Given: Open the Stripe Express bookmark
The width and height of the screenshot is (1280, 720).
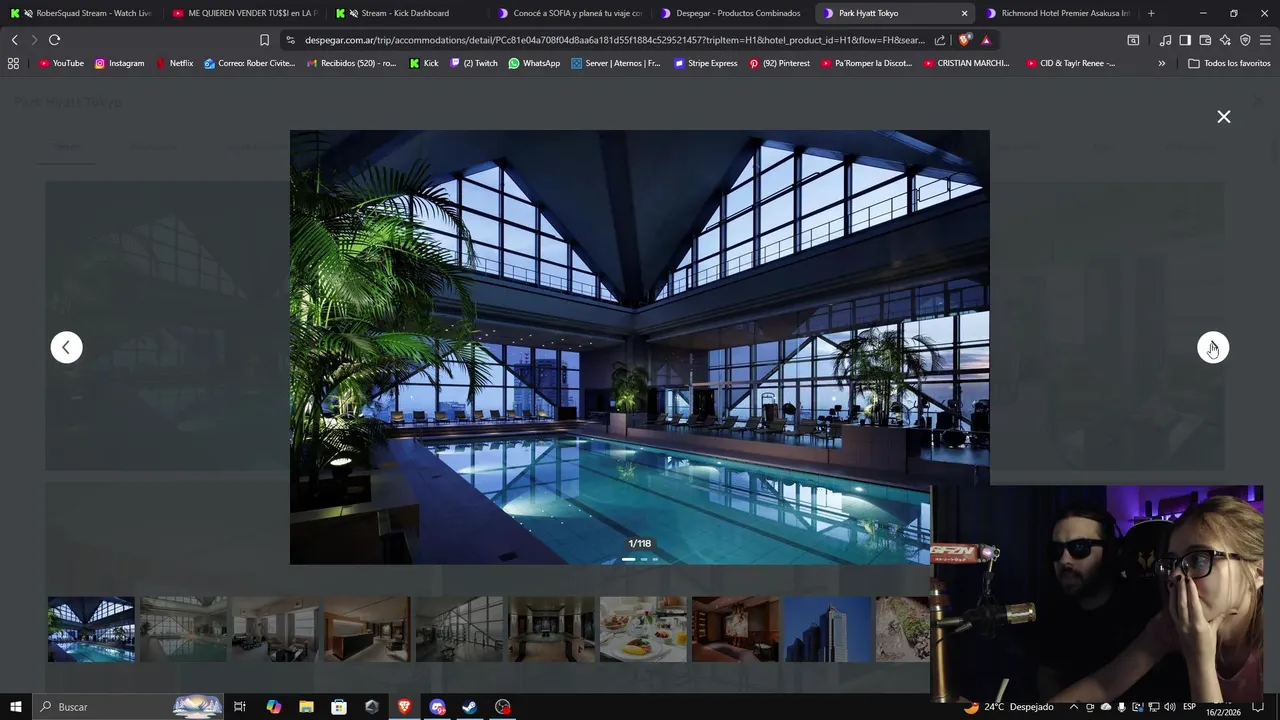Looking at the screenshot, I should tap(705, 63).
